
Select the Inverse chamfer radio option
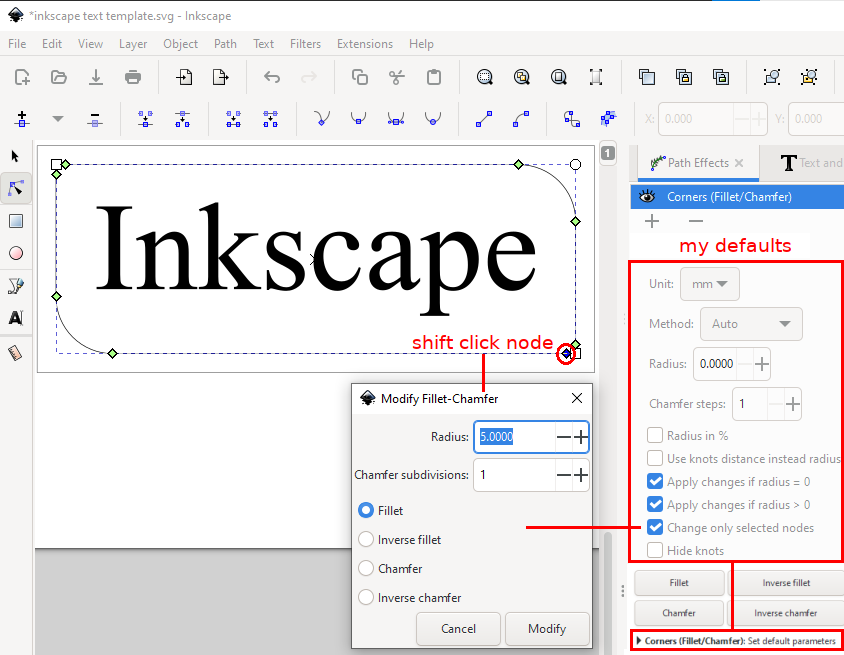tap(366, 597)
